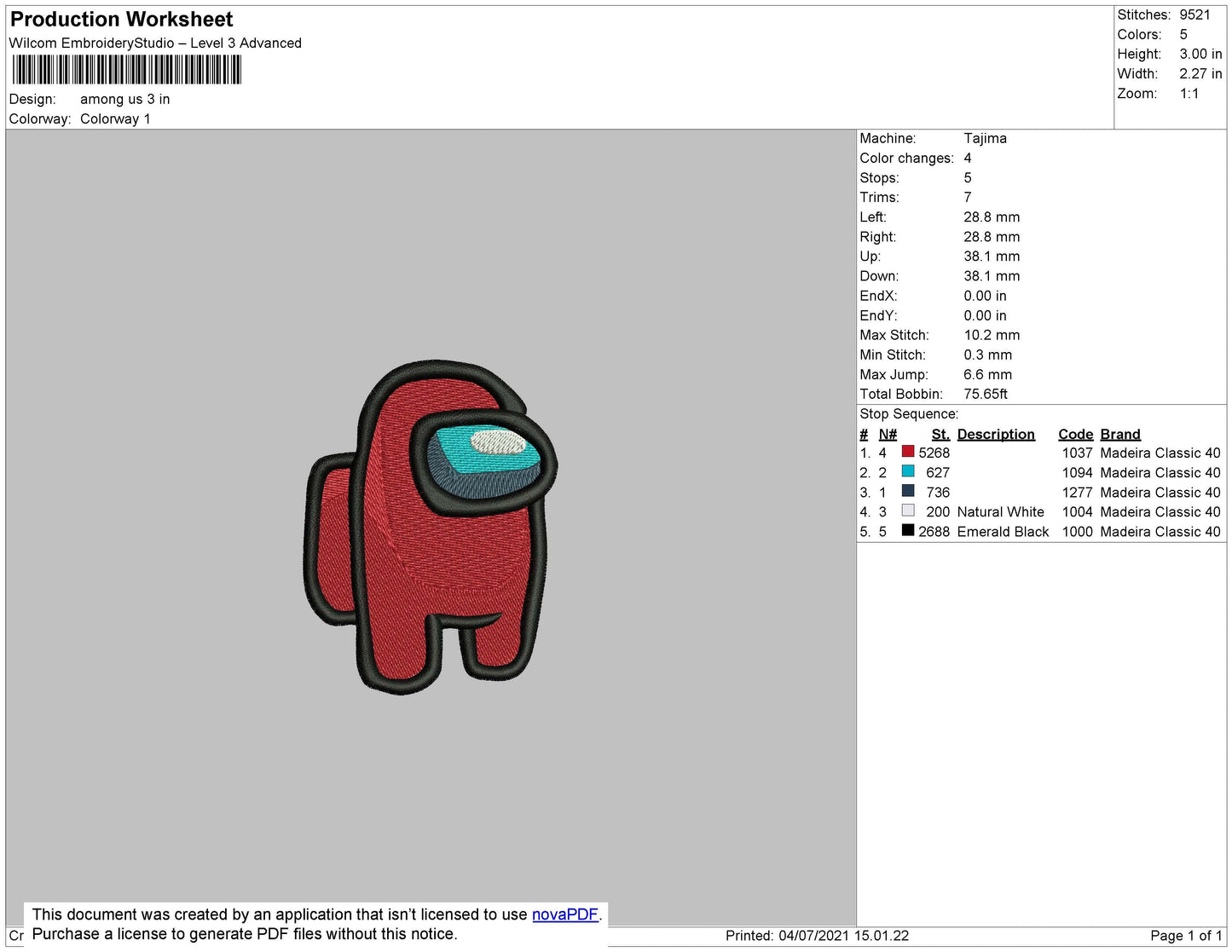Click the red thread swatch for code 1037
Screen dimensions: 1232x952
click(908, 452)
